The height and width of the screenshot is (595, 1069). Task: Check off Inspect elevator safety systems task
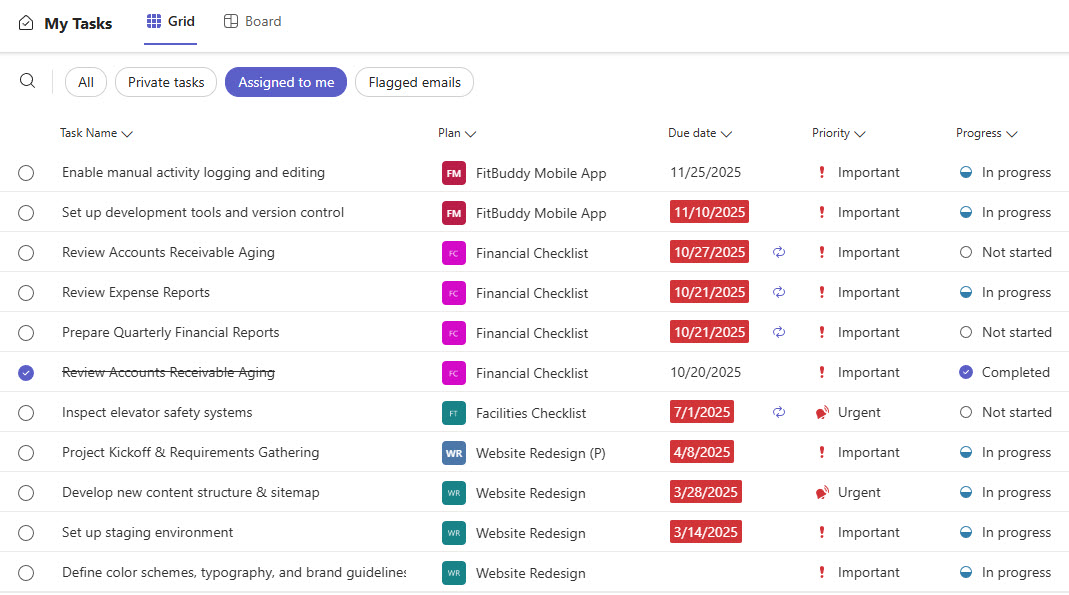26,413
